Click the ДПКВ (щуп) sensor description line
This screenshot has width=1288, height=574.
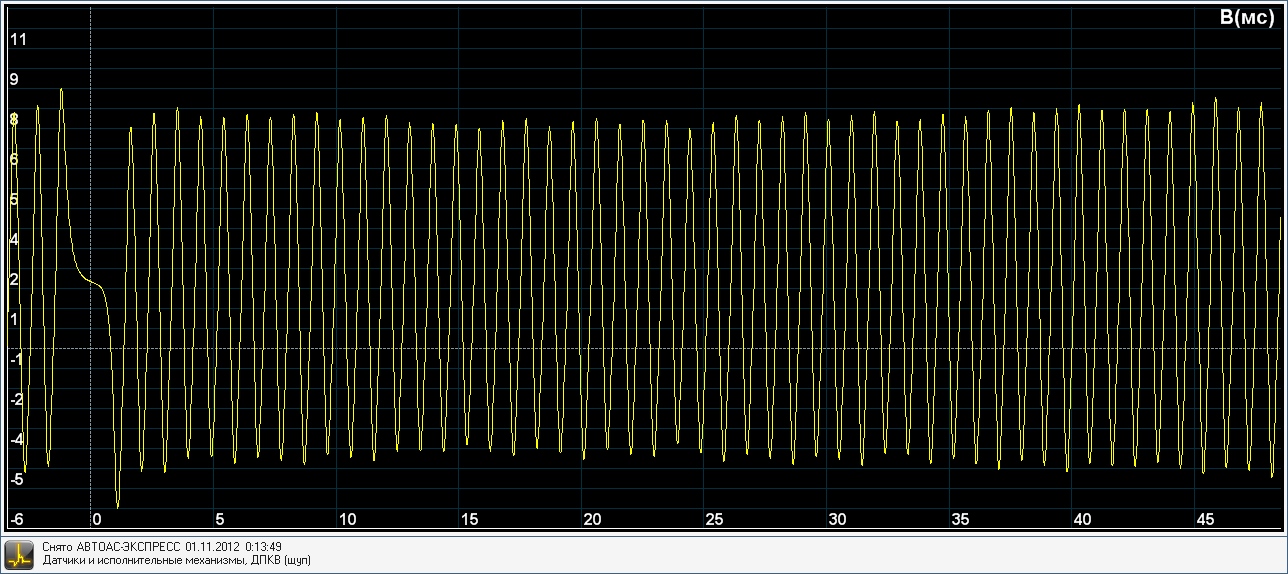[x=177, y=561]
